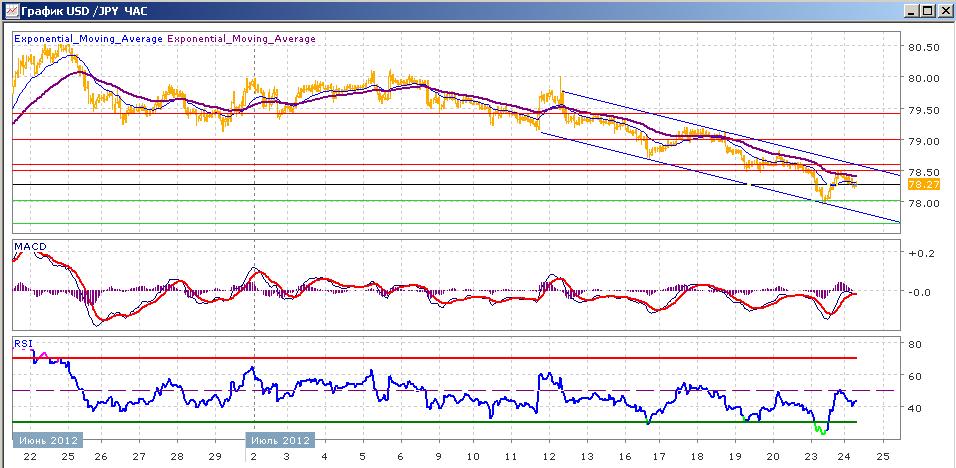Click the RSI panel label
The width and height of the screenshot is (956, 468).
23,344
